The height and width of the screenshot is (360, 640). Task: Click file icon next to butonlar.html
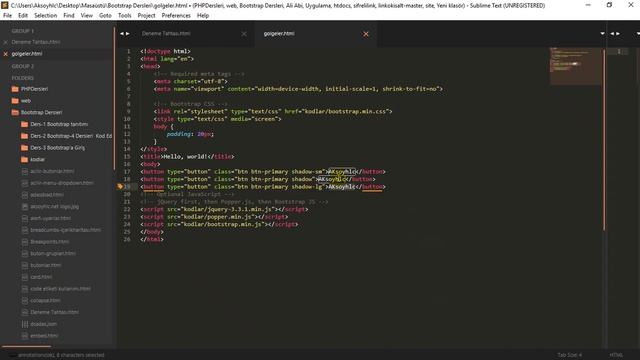pyautogui.click(x=24, y=265)
